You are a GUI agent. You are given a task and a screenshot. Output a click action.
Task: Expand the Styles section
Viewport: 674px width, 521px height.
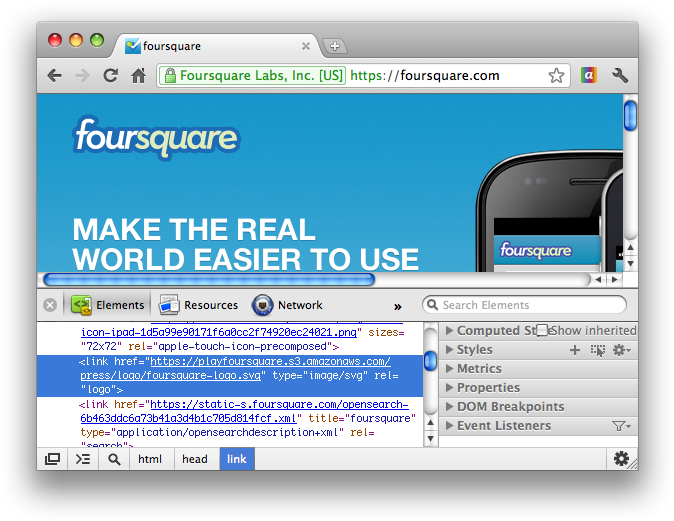point(450,349)
